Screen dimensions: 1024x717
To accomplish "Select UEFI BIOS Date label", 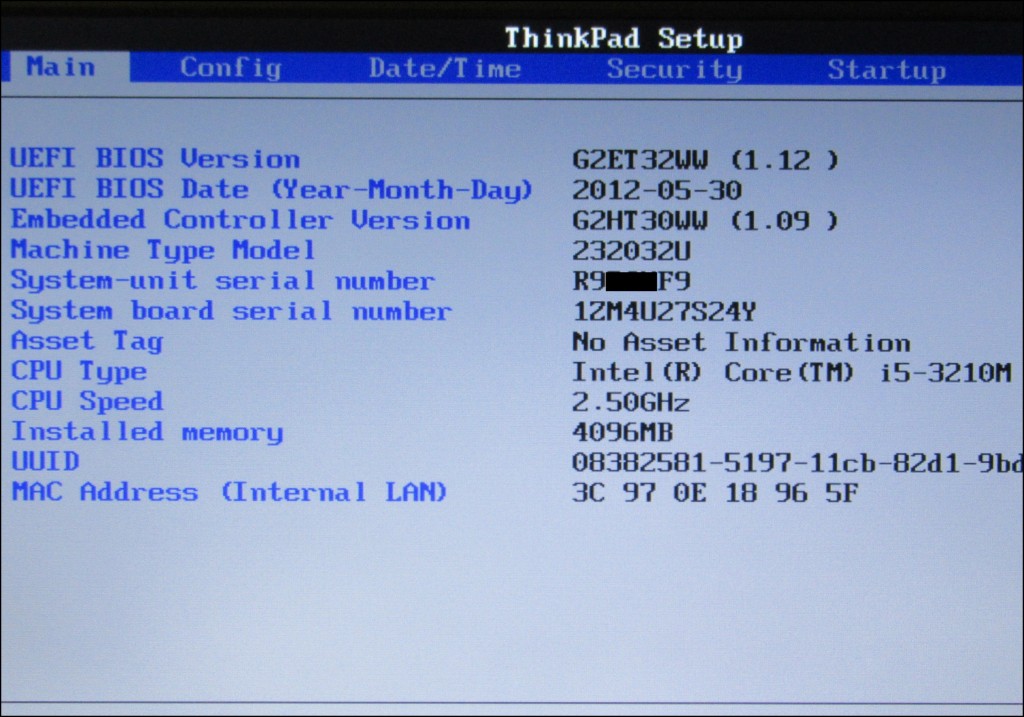I will pyautogui.click(x=272, y=189).
